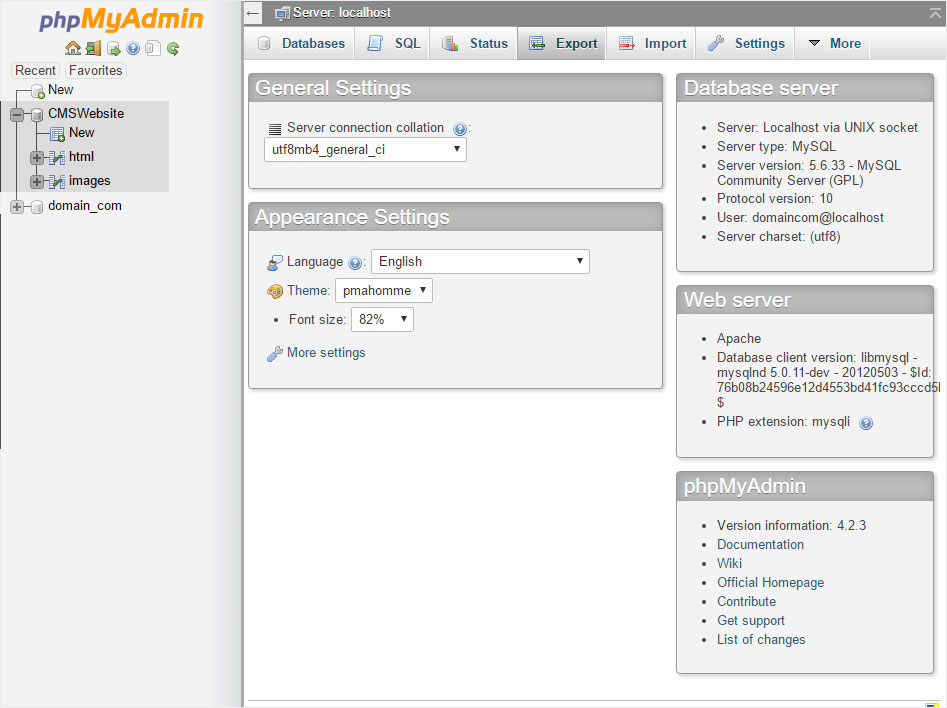Screen dimensions: 947x708
Task: Open phpMyAdmin documentation help icon in the sidebar
Action: (x=133, y=48)
